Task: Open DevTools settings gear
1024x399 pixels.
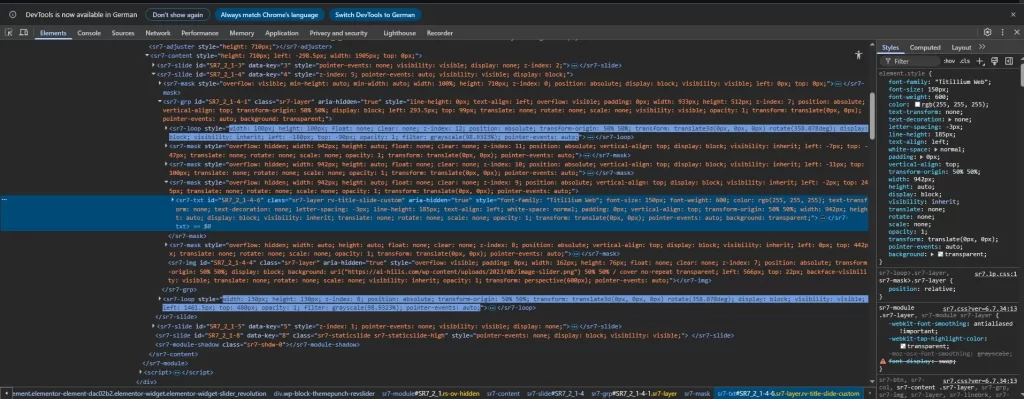Action: point(987,32)
